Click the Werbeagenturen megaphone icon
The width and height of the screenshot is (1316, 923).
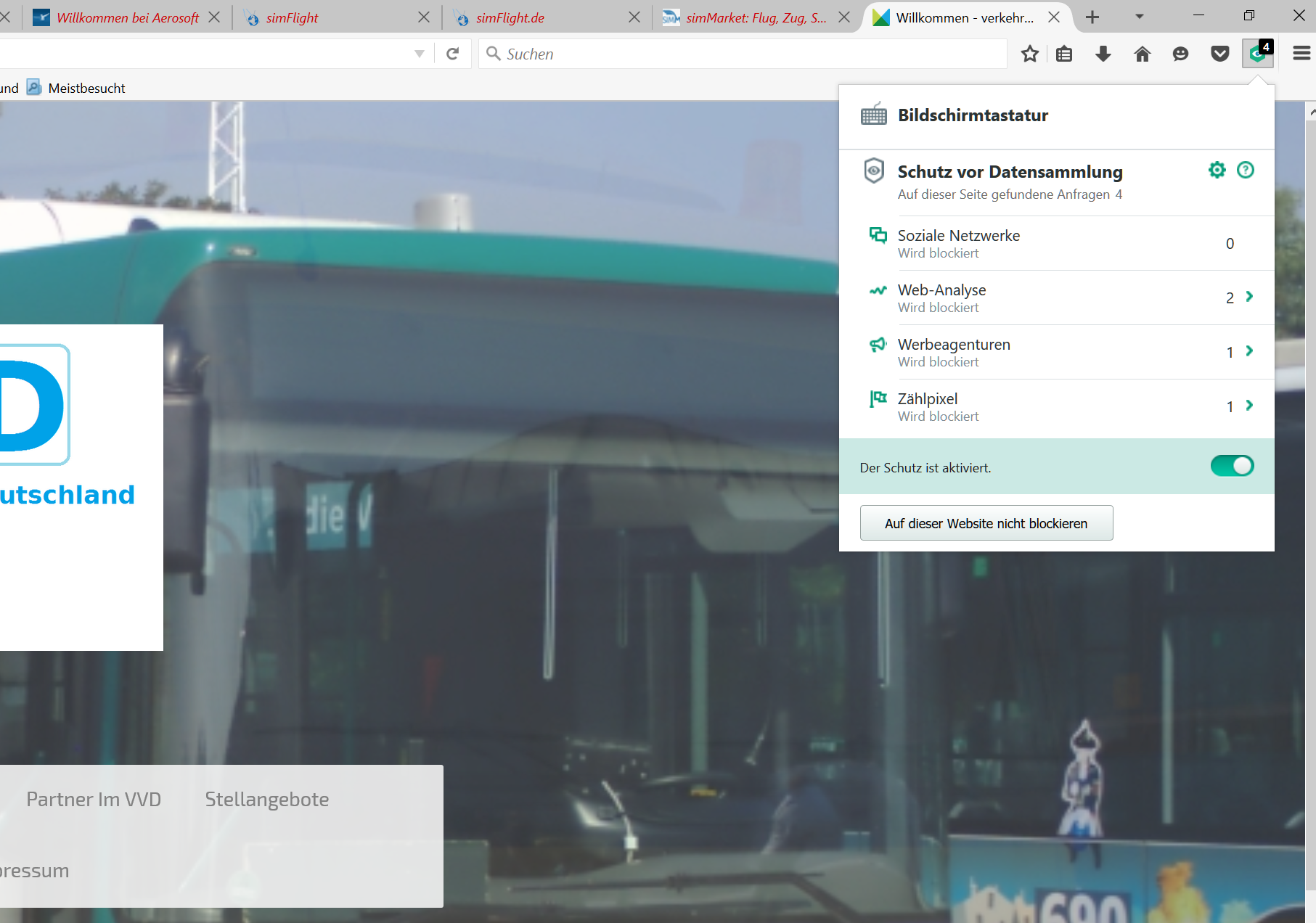click(x=878, y=344)
